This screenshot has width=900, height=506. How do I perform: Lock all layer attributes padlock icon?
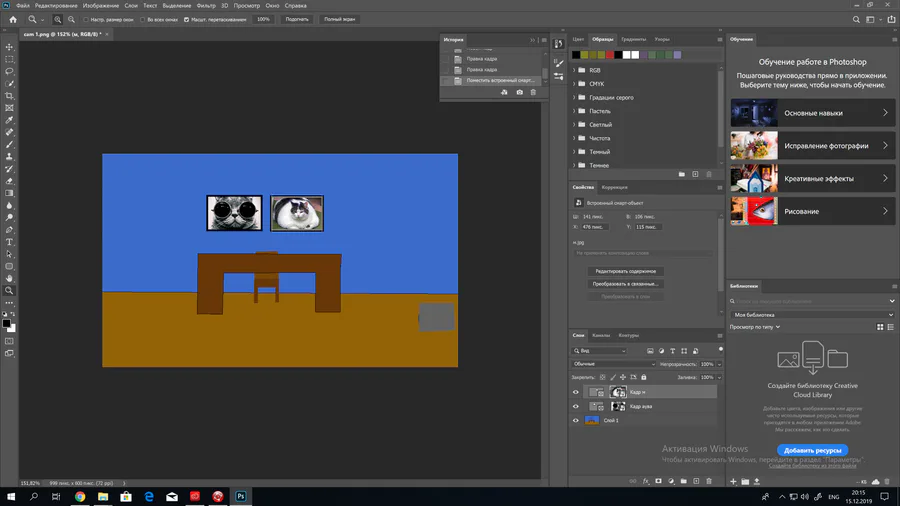(643, 377)
